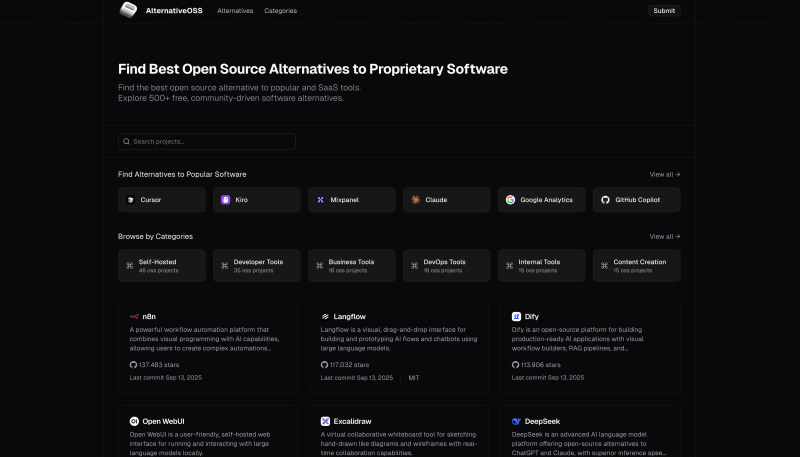Viewport: 800px width, 457px height.
Task: Click the Mixpanel icon
Action: tap(320, 200)
